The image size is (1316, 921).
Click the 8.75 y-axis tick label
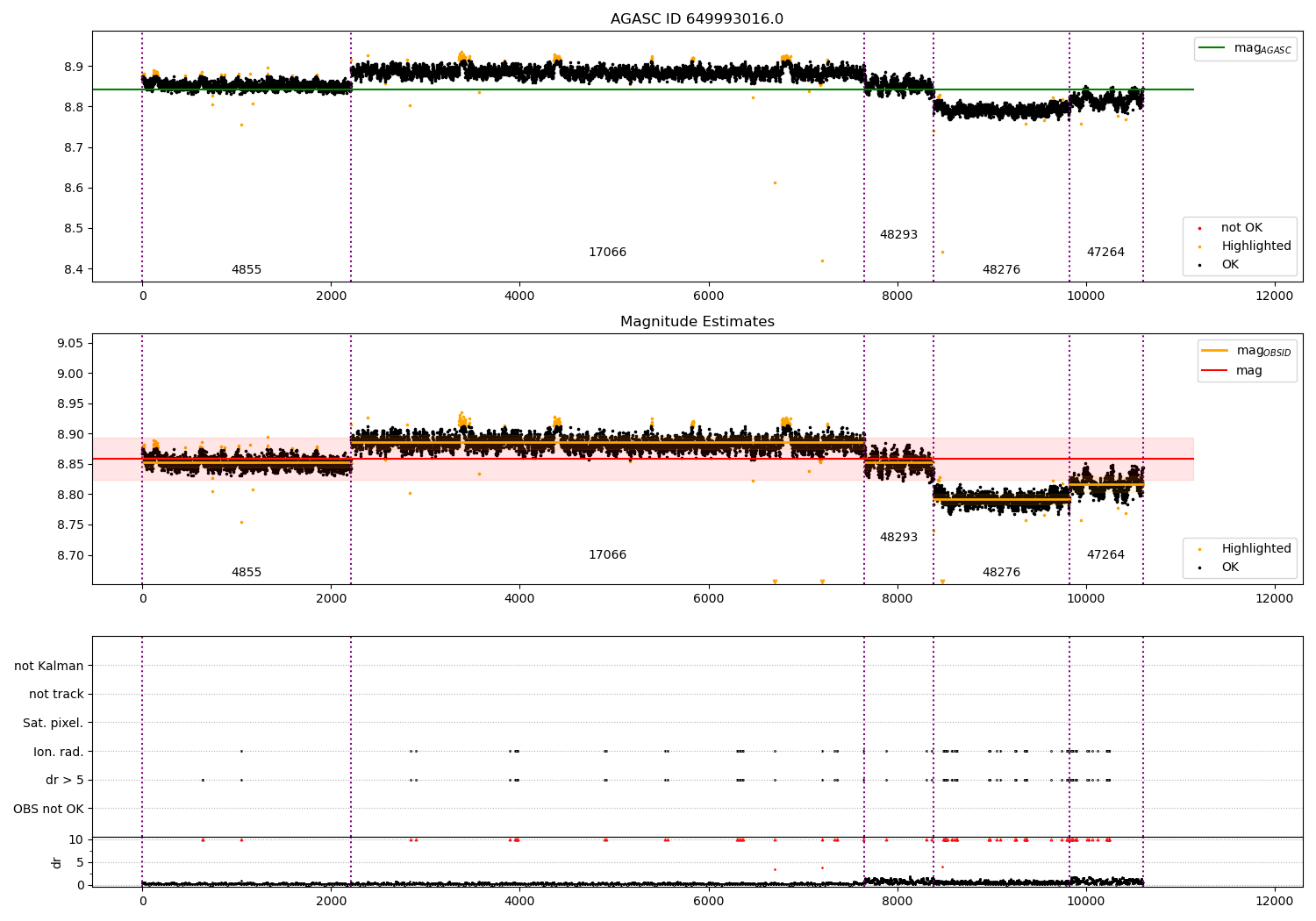(x=70, y=525)
